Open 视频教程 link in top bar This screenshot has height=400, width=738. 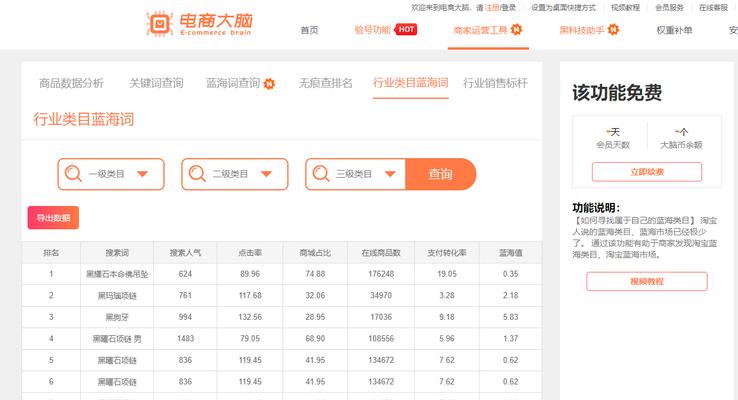[x=625, y=8]
